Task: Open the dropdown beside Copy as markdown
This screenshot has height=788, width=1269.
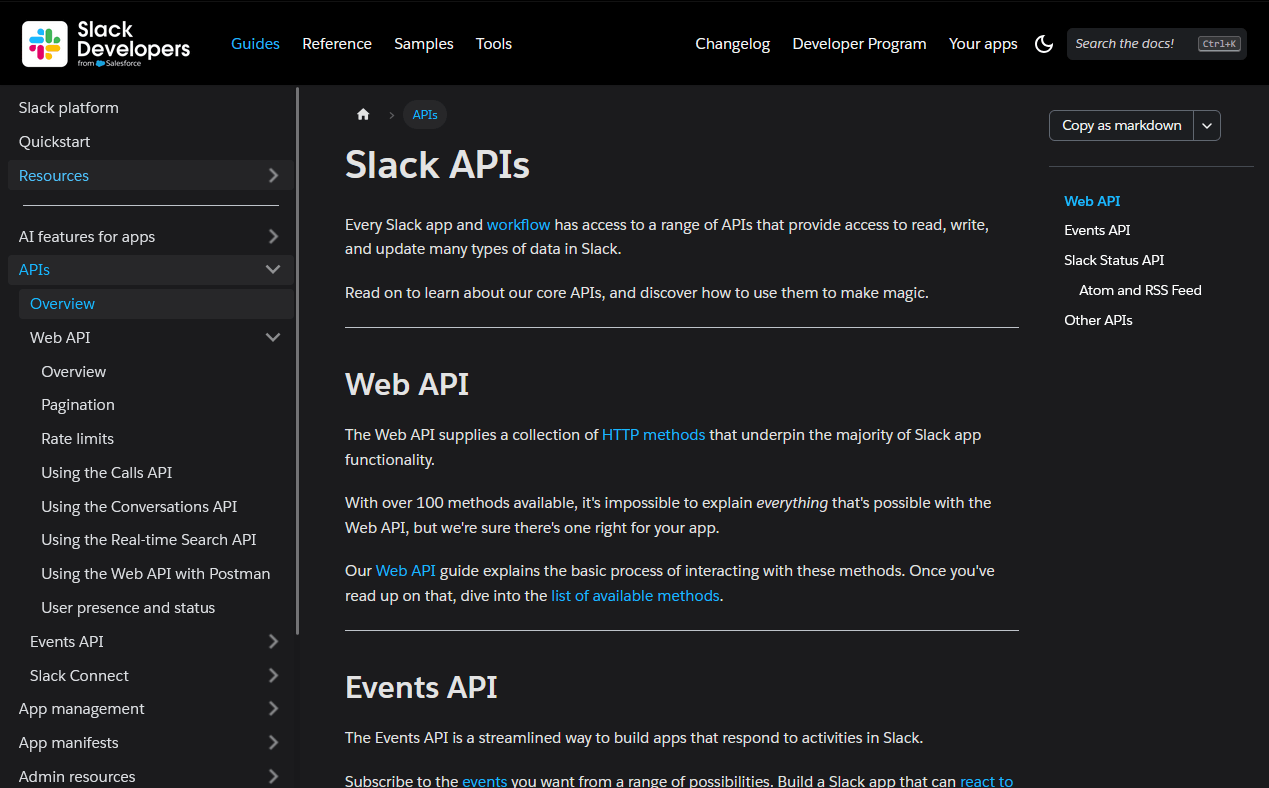Action: [x=1207, y=125]
